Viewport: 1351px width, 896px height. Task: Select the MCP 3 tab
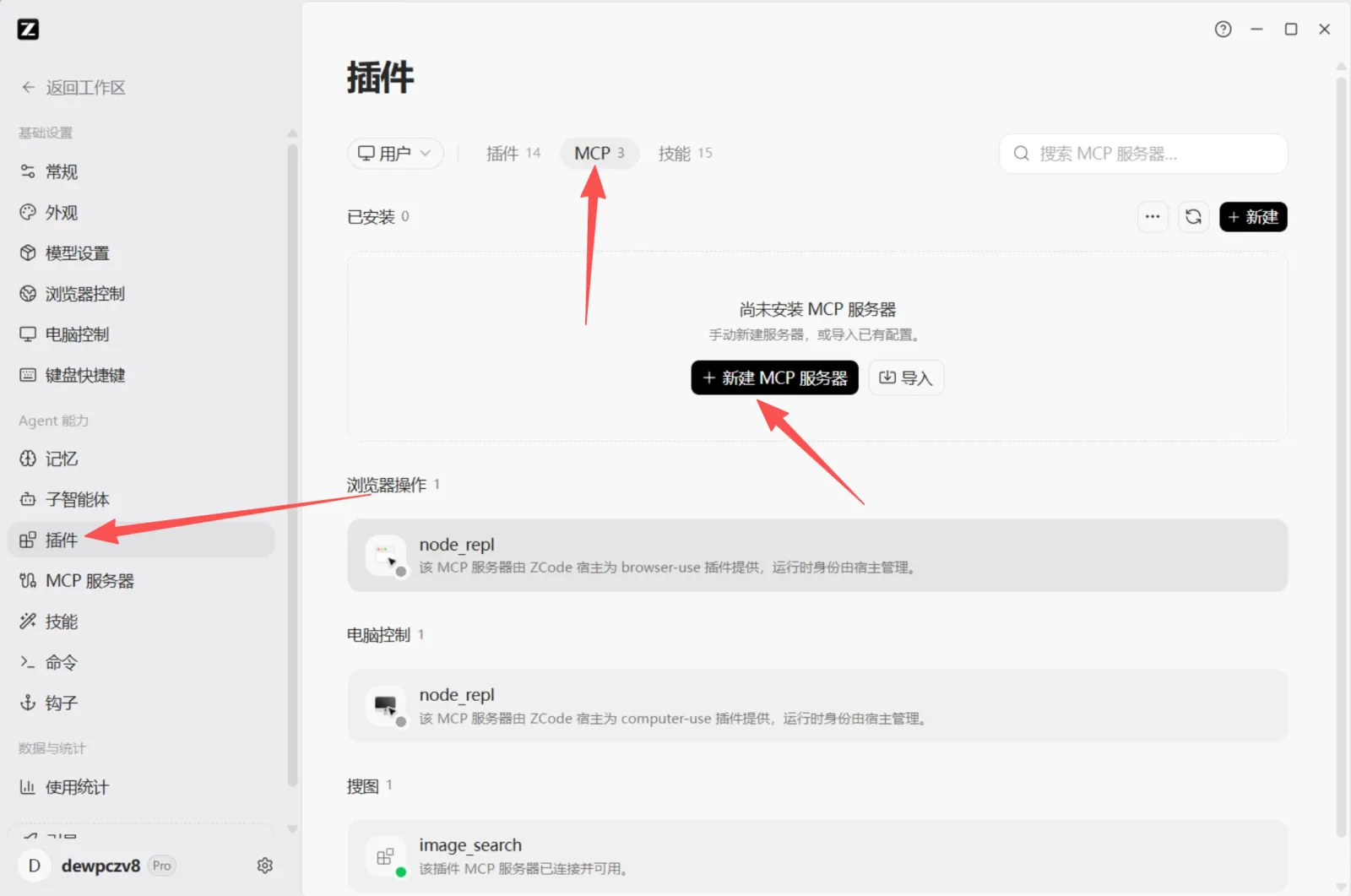600,154
